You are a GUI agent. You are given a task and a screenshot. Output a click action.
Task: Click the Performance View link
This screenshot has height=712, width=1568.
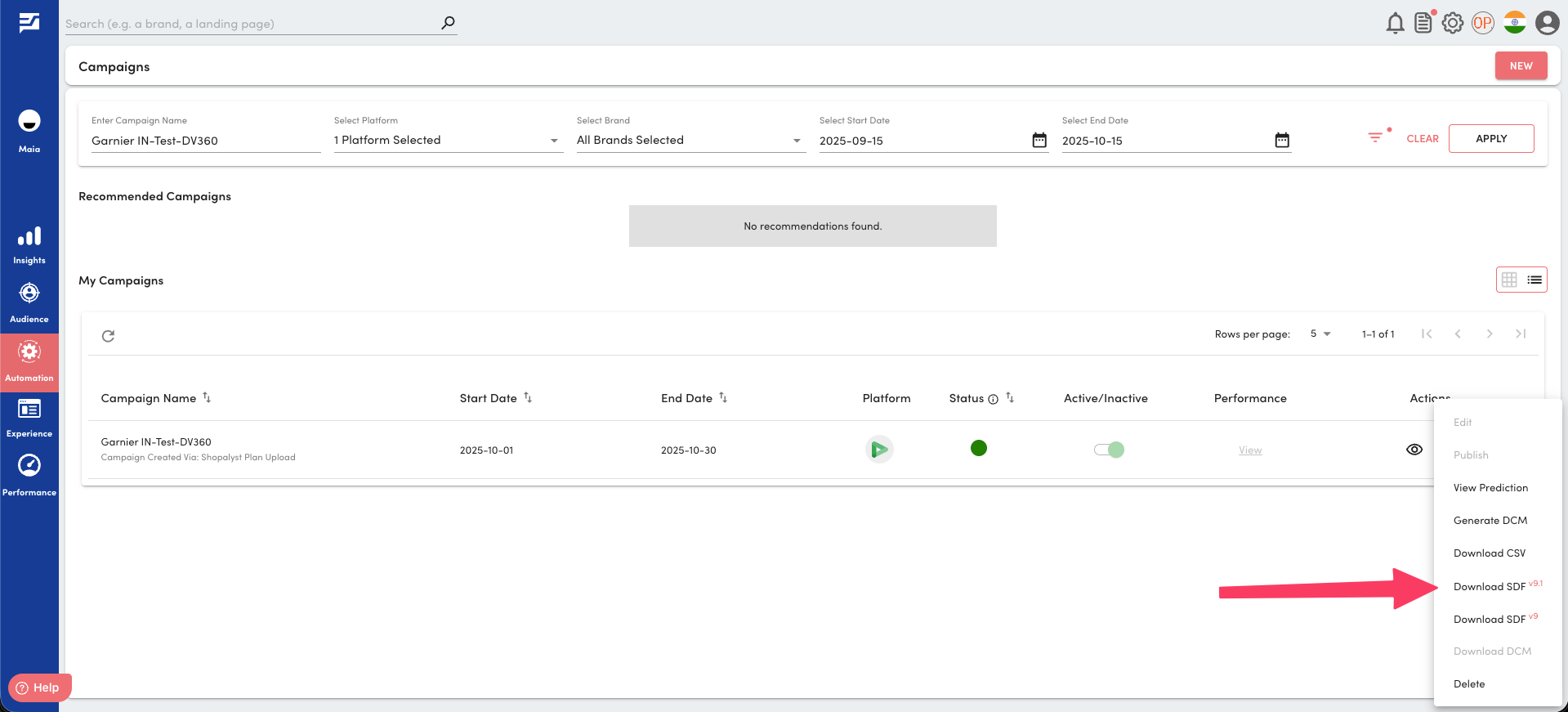click(1250, 450)
